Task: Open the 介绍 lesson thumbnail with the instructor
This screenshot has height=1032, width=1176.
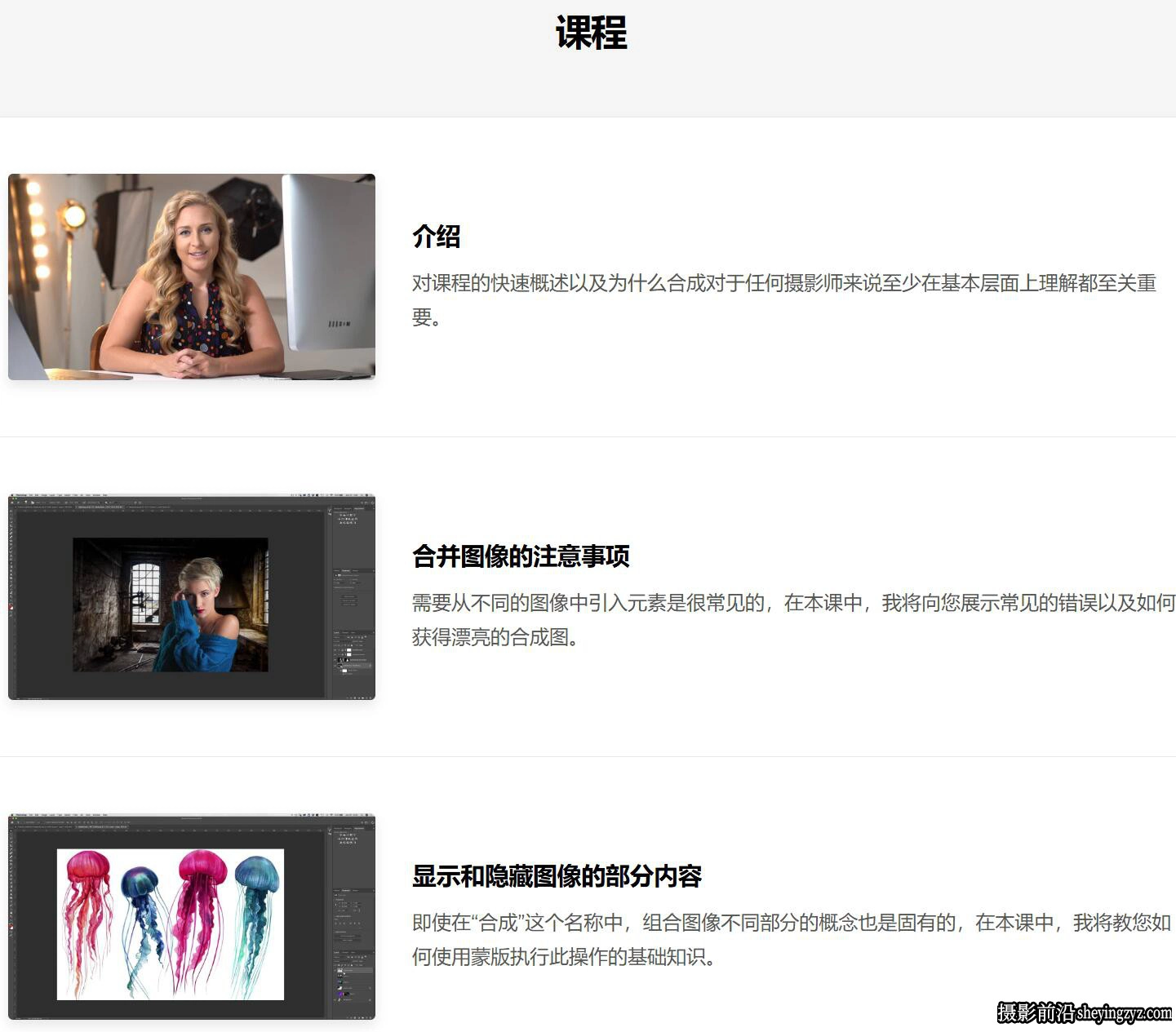Action: (x=192, y=277)
